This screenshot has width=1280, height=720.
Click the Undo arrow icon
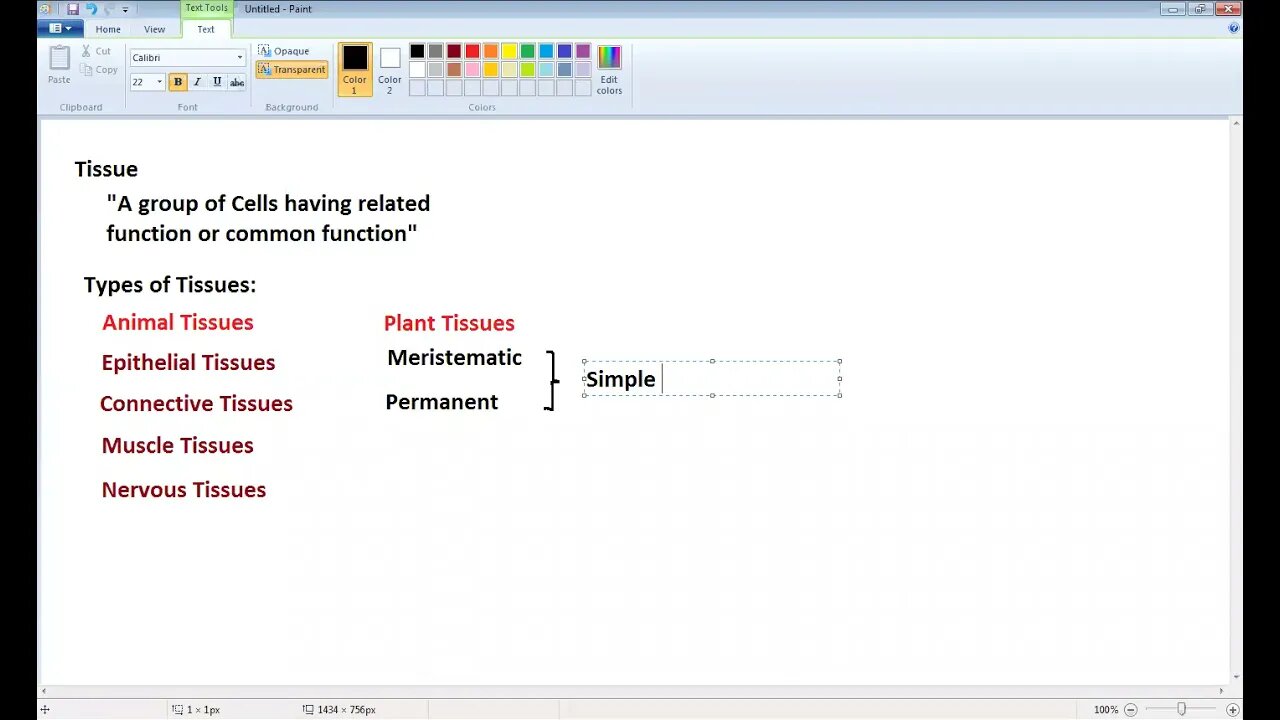click(x=91, y=9)
